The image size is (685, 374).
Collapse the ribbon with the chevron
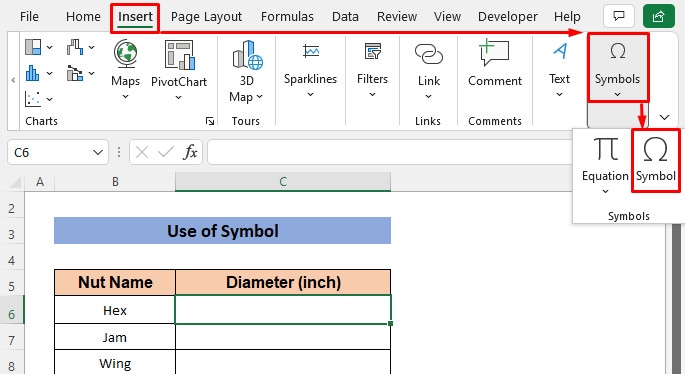(664, 117)
